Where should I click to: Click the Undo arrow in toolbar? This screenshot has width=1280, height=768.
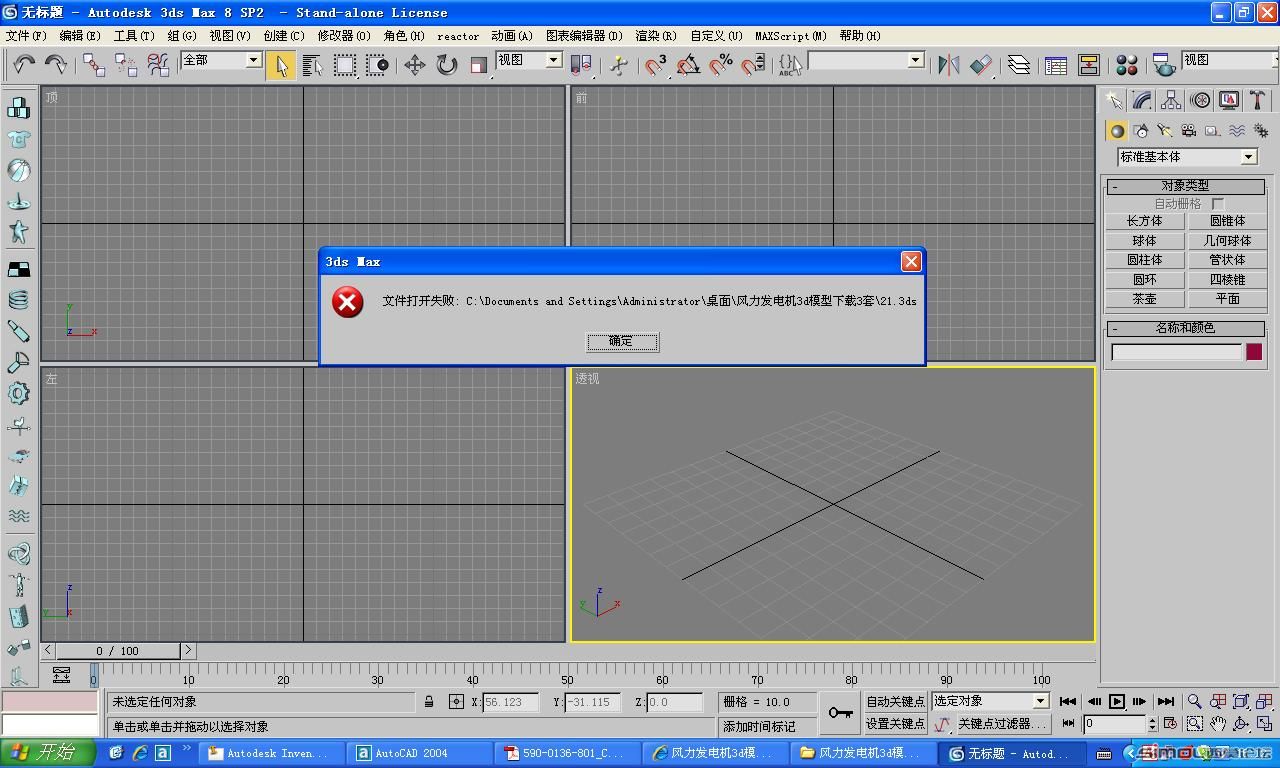pos(24,65)
